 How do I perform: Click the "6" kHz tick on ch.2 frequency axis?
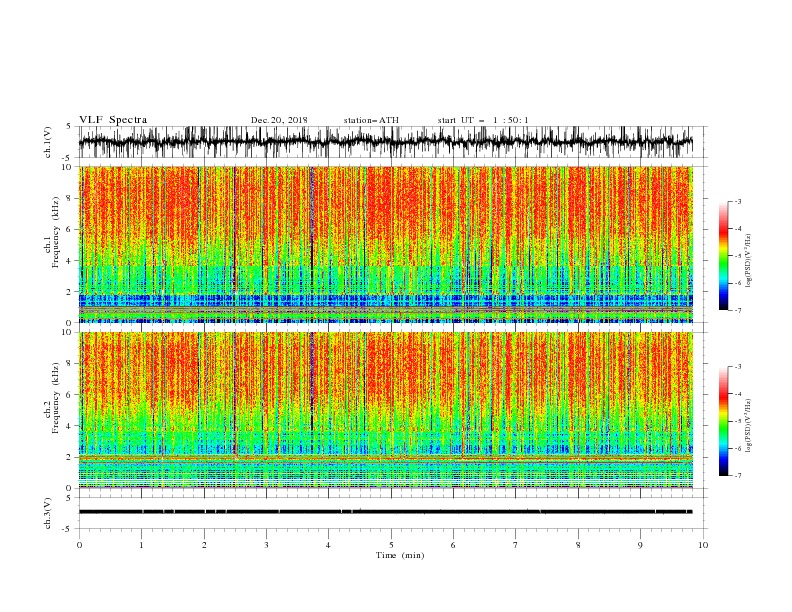tap(69, 395)
